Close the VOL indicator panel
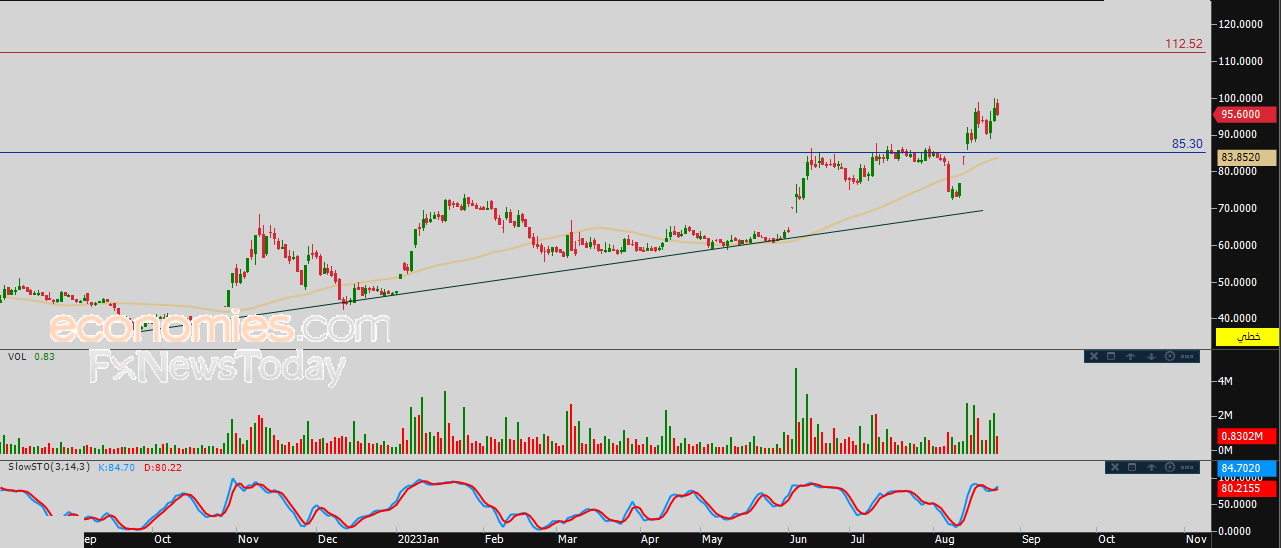Screen dimensions: 1281x548 tap(1093, 356)
